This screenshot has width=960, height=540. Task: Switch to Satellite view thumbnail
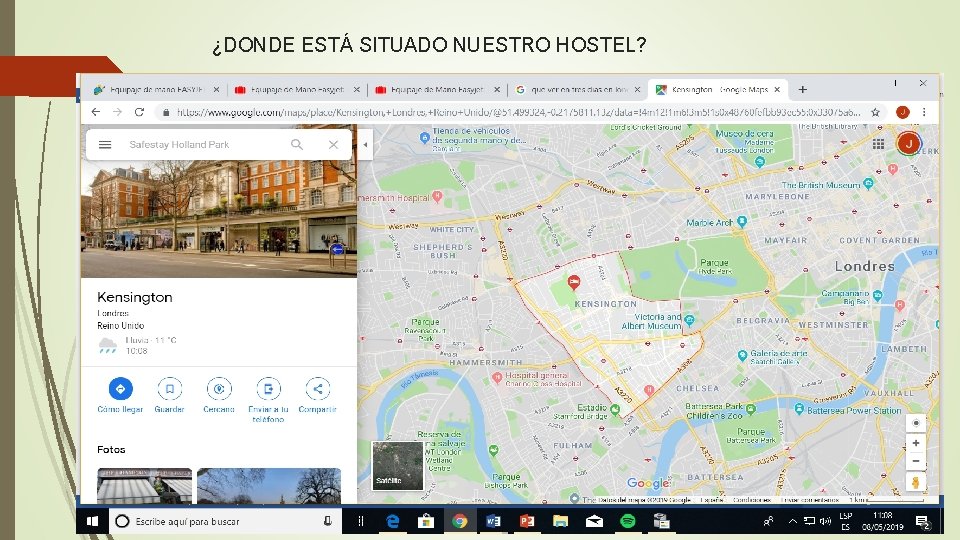point(398,465)
